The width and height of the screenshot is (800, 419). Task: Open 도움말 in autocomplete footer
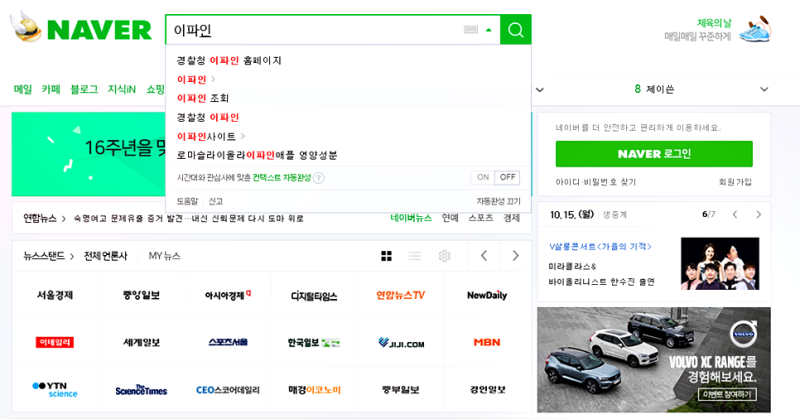(x=187, y=201)
